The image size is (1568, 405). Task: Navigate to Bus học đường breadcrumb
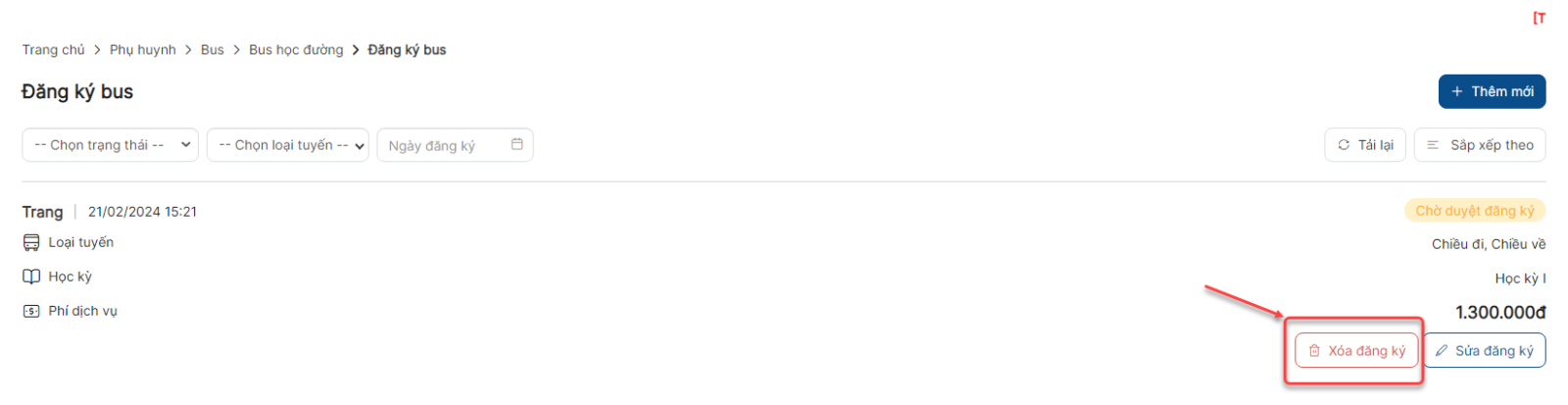[x=296, y=49]
